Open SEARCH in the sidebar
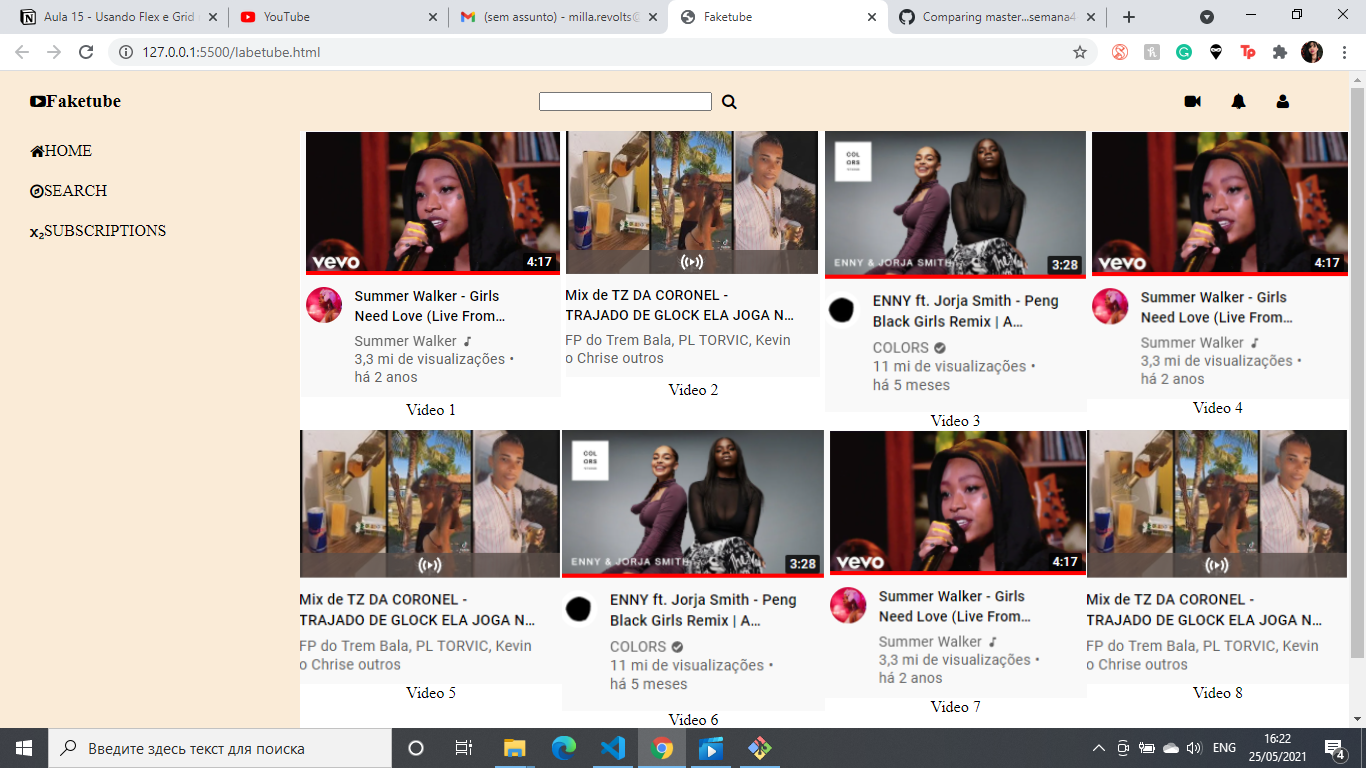 pyautogui.click(x=68, y=191)
